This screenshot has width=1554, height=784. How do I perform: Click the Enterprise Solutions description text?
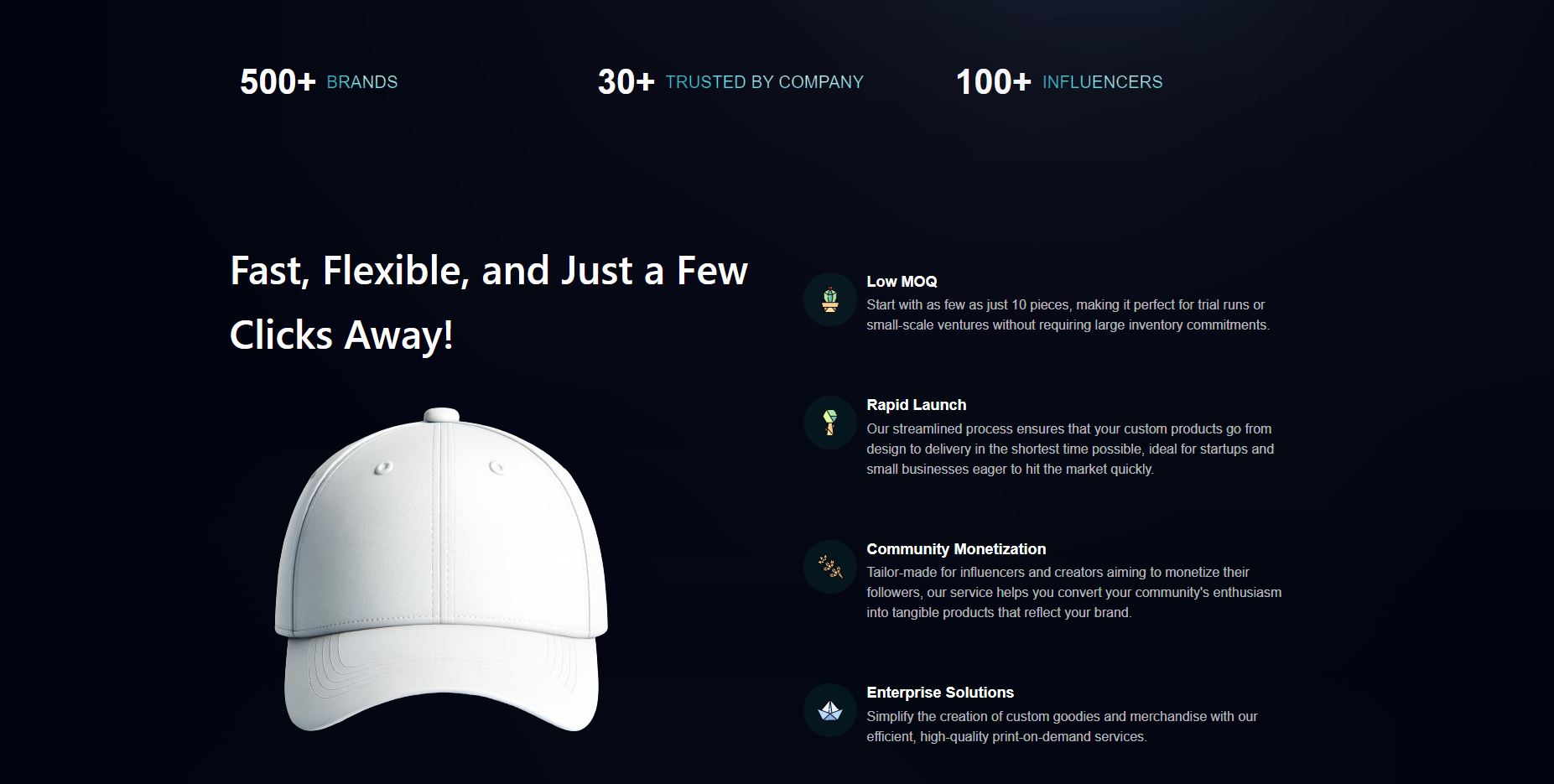coord(1062,727)
